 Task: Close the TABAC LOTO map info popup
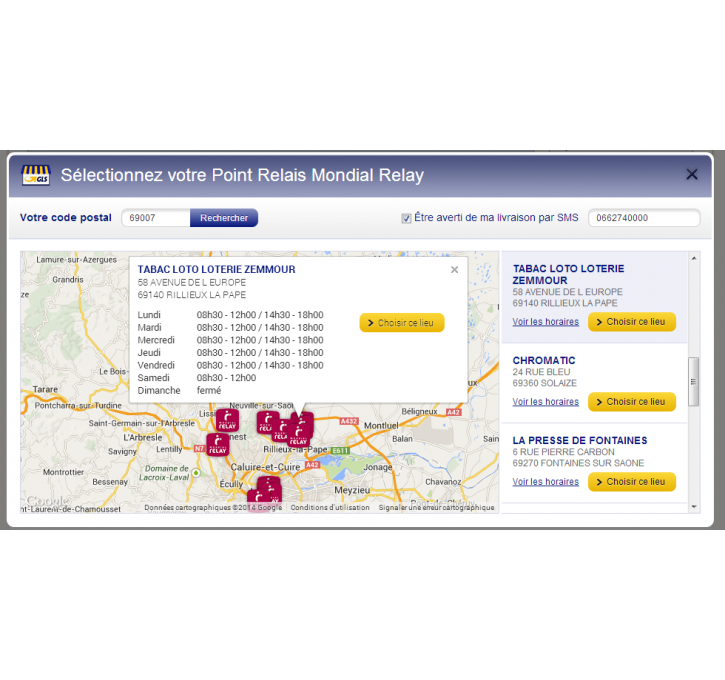coord(455,270)
